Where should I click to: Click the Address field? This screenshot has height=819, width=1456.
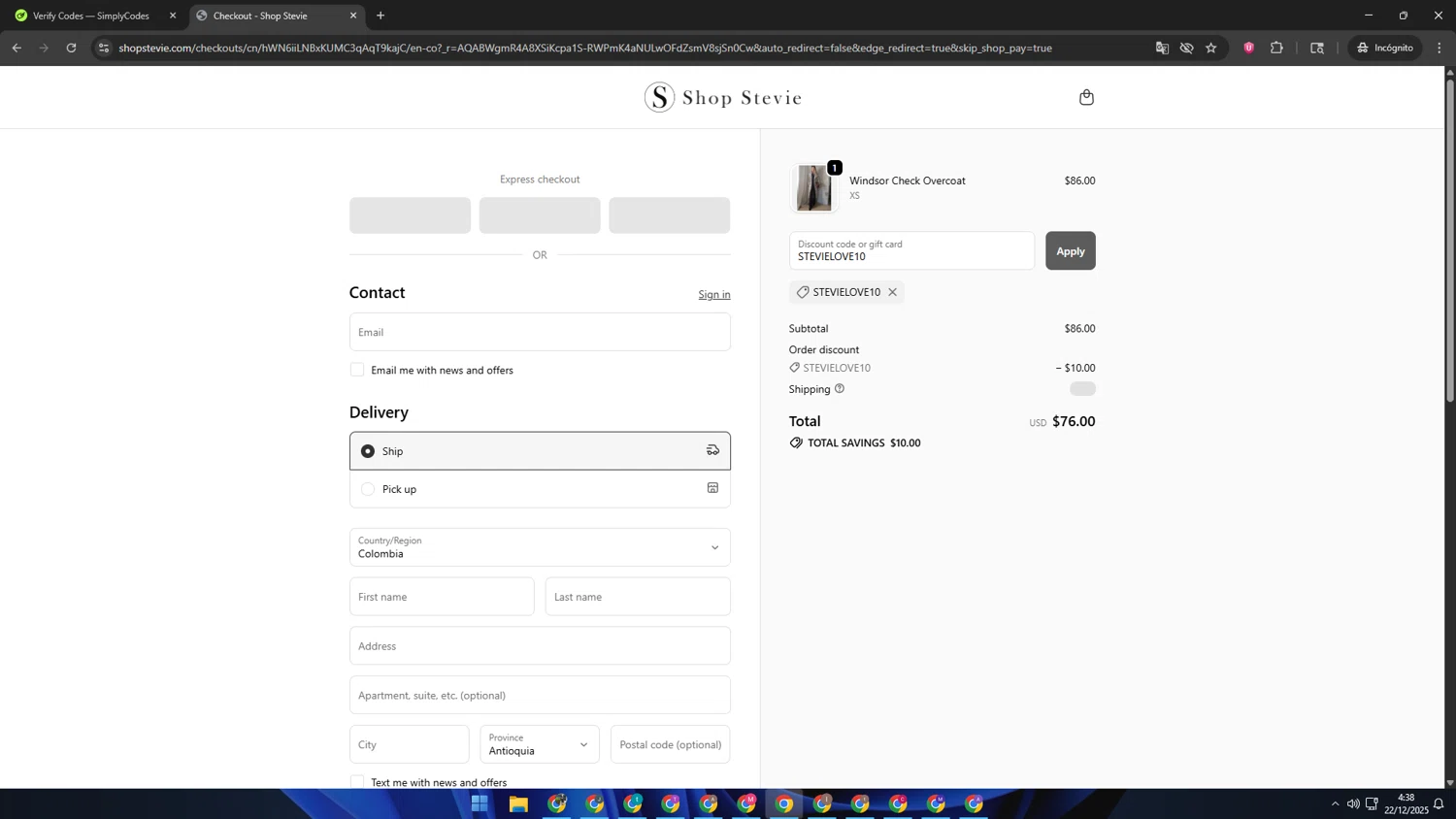tap(540, 645)
